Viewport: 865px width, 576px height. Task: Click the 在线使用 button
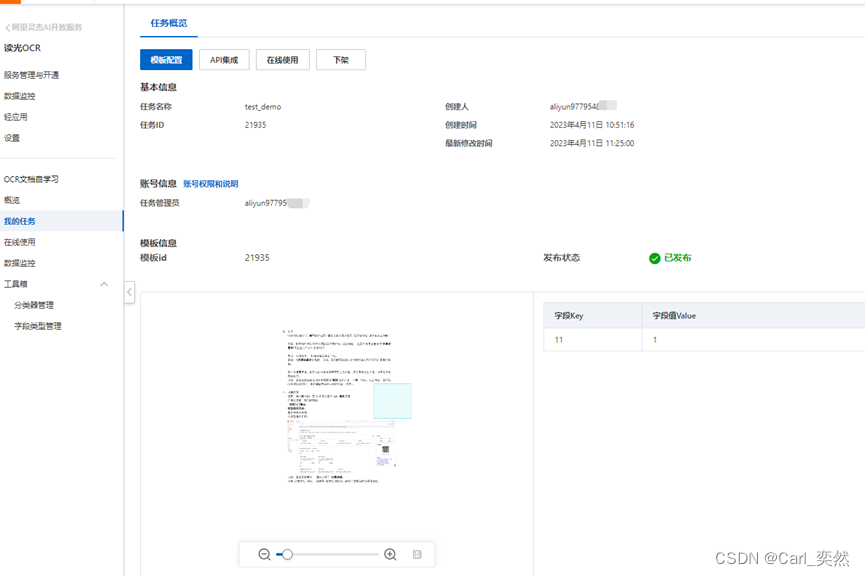click(282, 60)
